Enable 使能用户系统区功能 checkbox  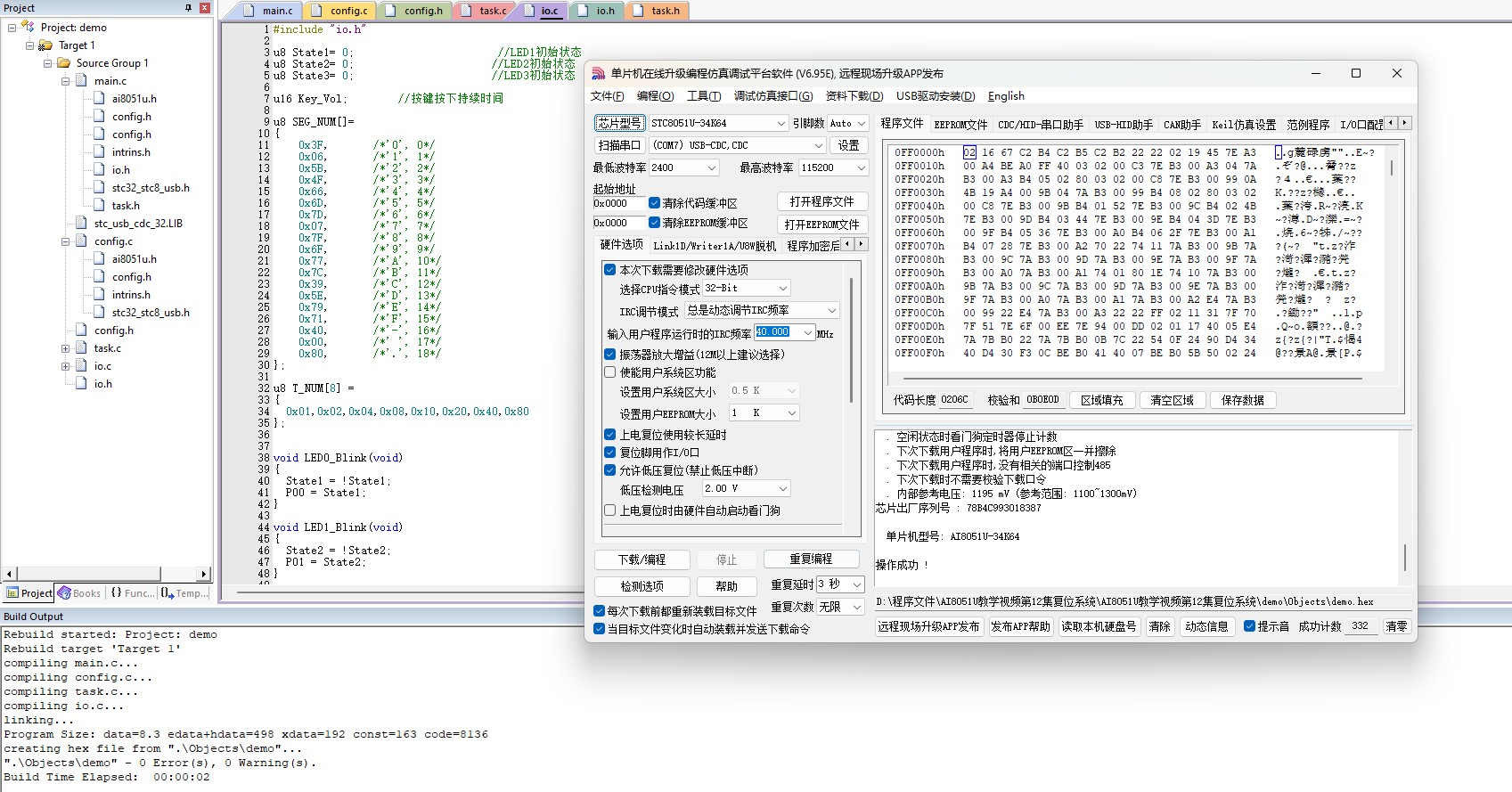[610, 372]
